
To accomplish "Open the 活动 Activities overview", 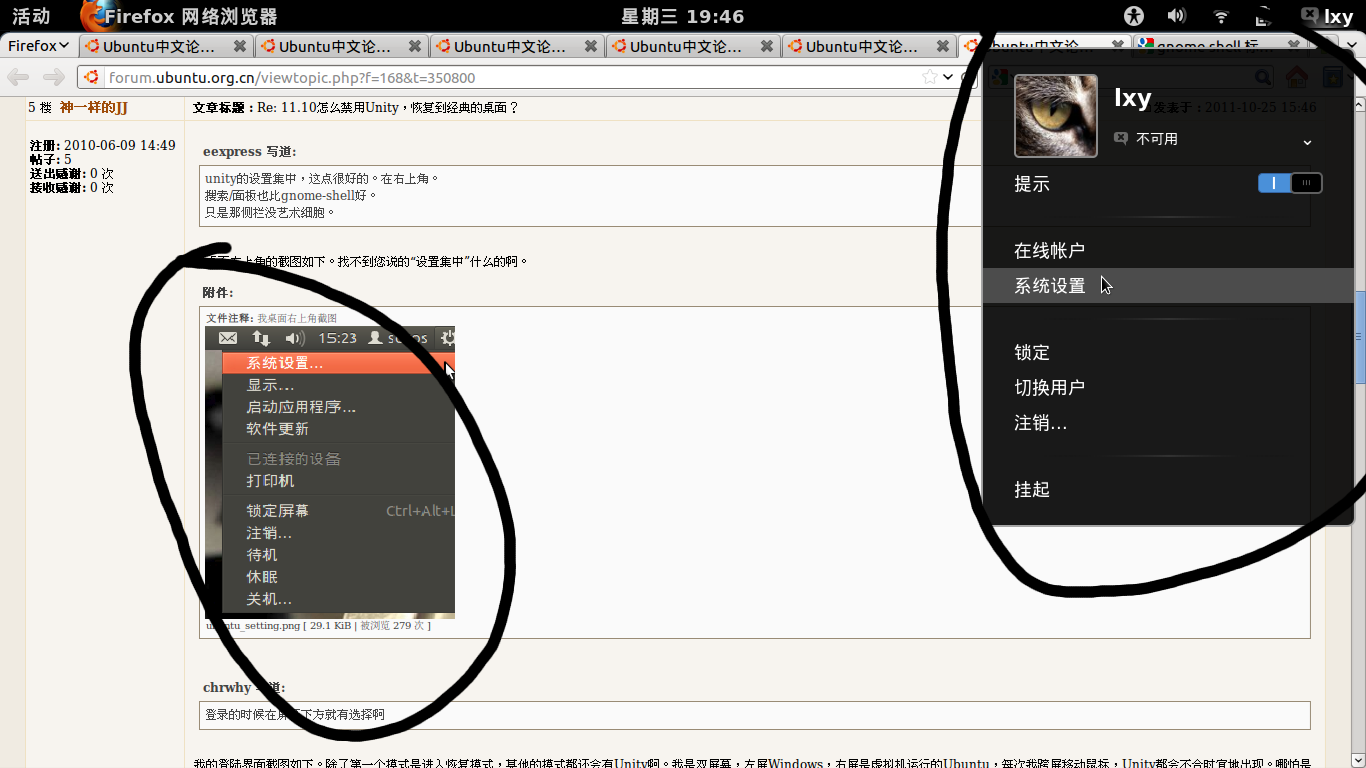I will tap(31, 16).
